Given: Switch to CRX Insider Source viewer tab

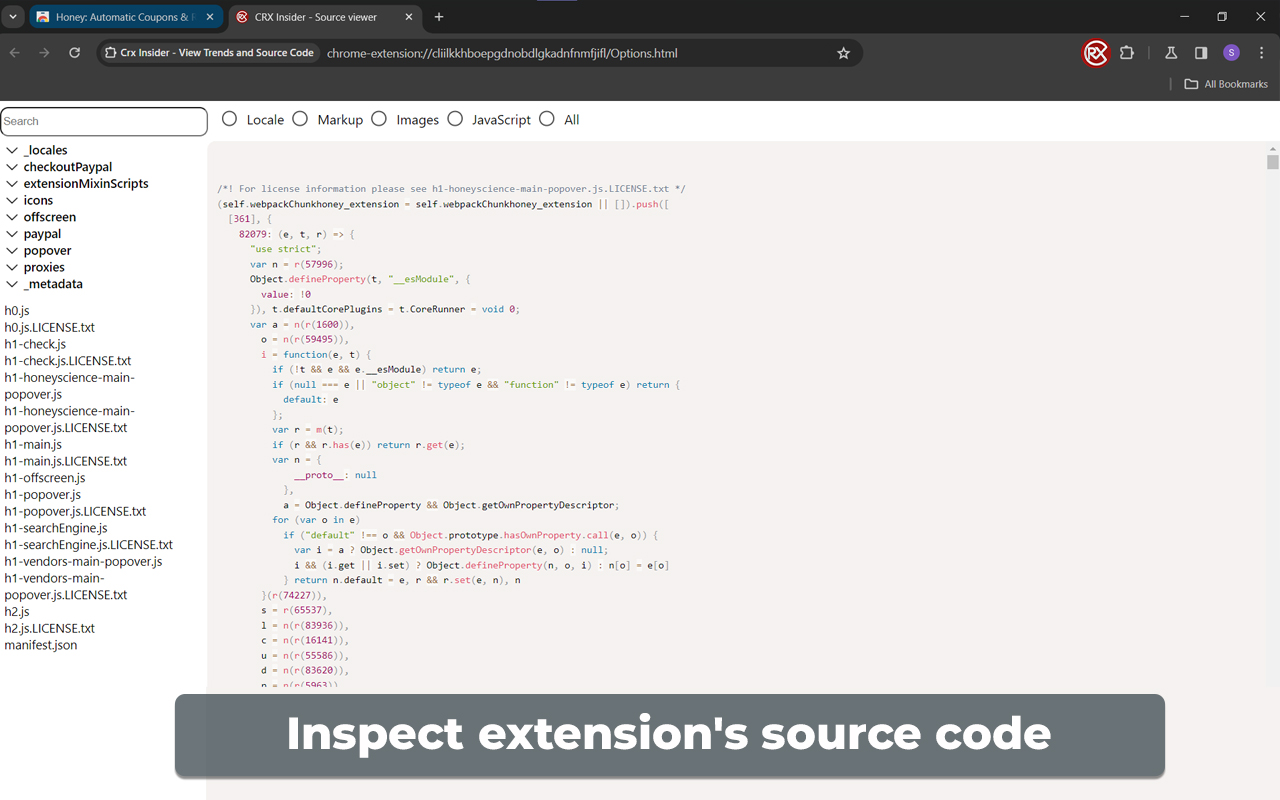Looking at the screenshot, I should pyautogui.click(x=324, y=17).
